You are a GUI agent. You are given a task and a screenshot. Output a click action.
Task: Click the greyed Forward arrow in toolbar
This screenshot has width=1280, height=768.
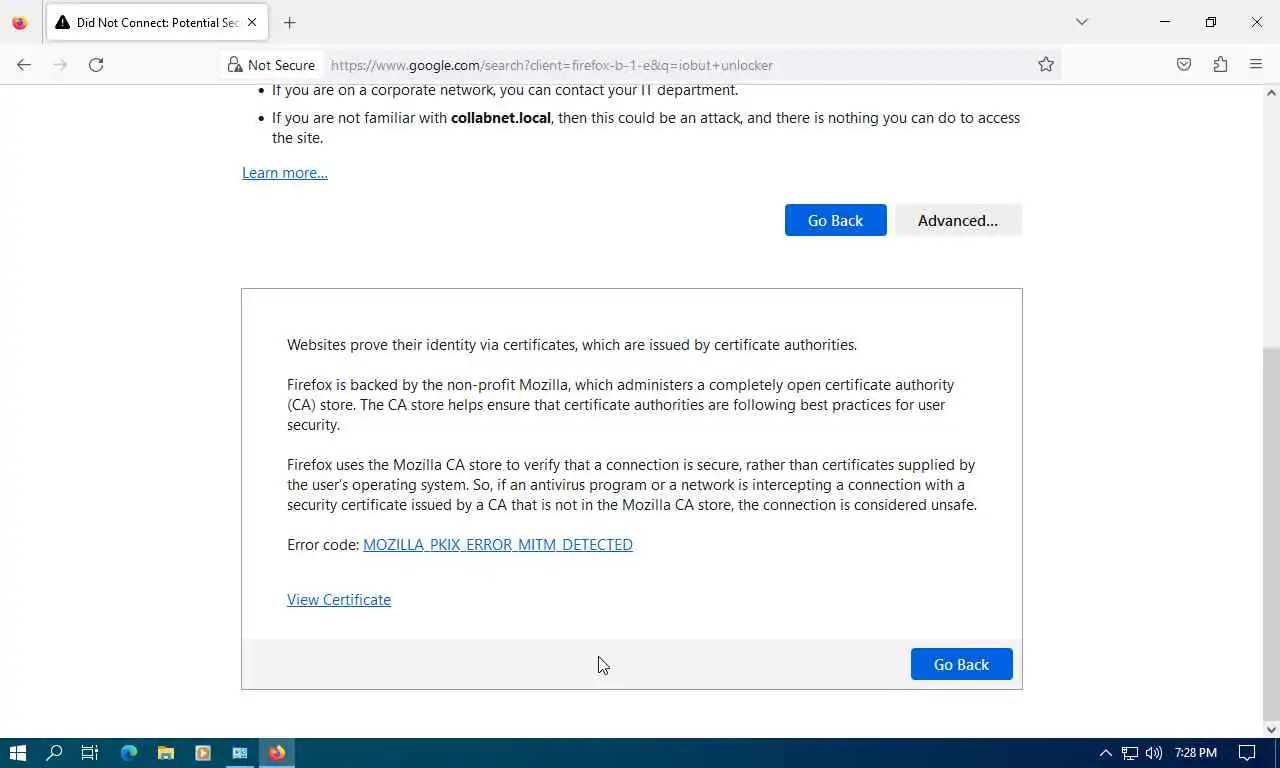point(60,65)
